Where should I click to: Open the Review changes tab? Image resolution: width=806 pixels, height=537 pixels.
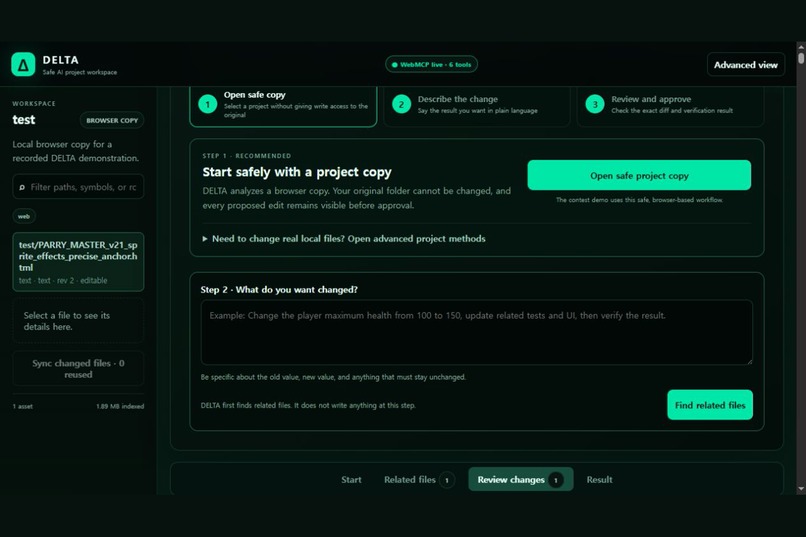pos(521,479)
